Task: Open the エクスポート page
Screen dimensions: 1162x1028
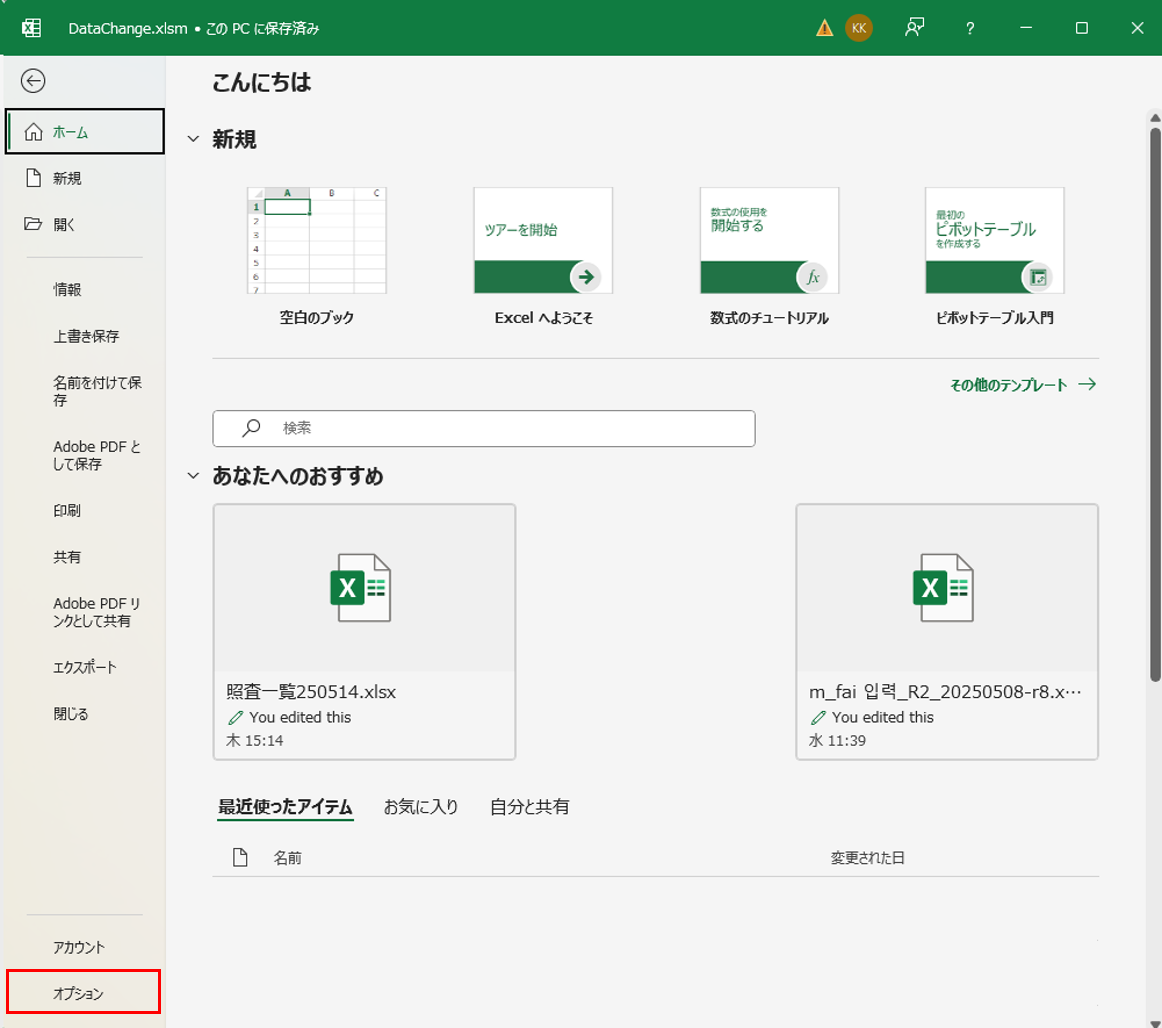Action: (84, 667)
